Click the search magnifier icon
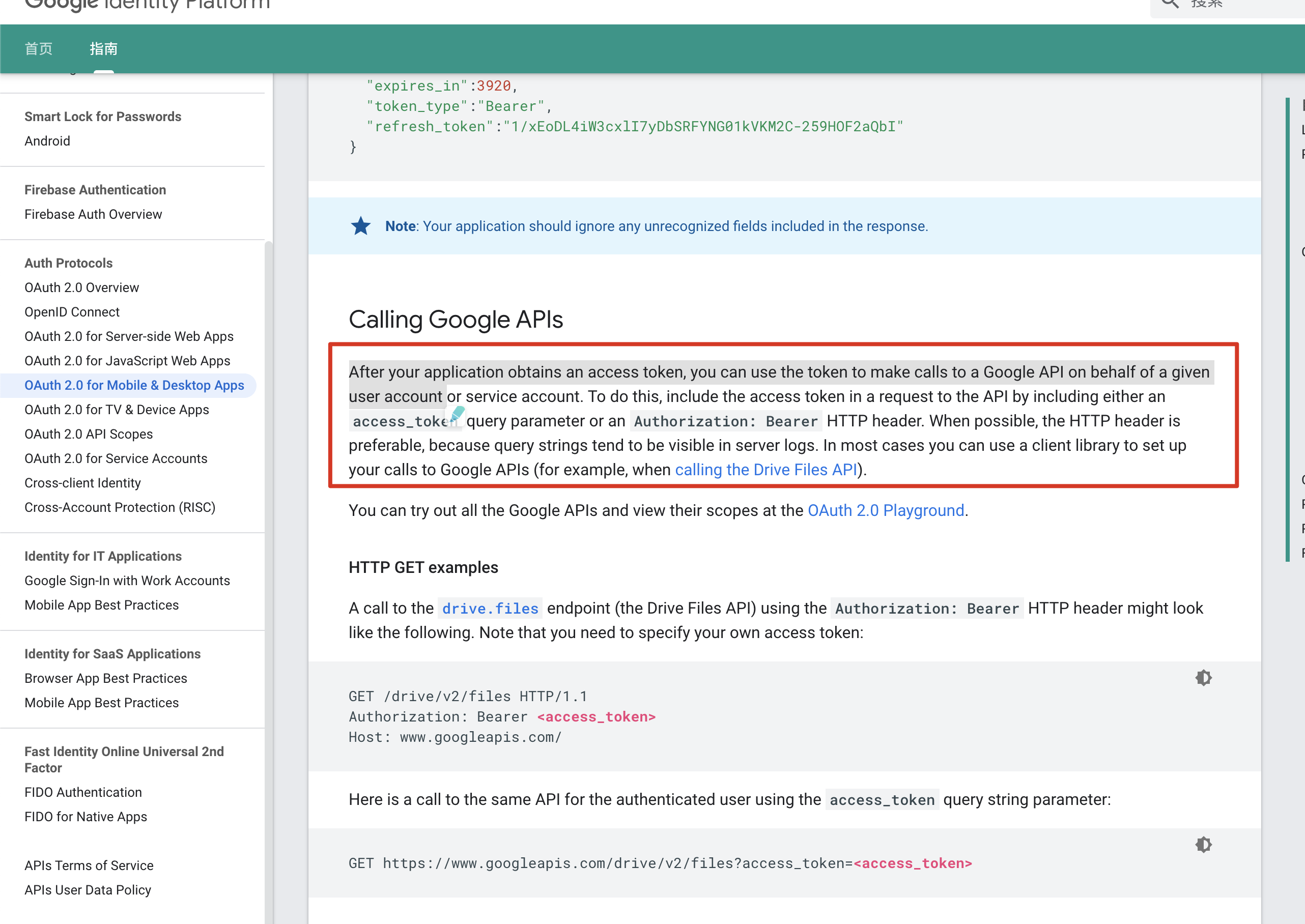This screenshot has width=1305, height=924. tap(1170, 4)
